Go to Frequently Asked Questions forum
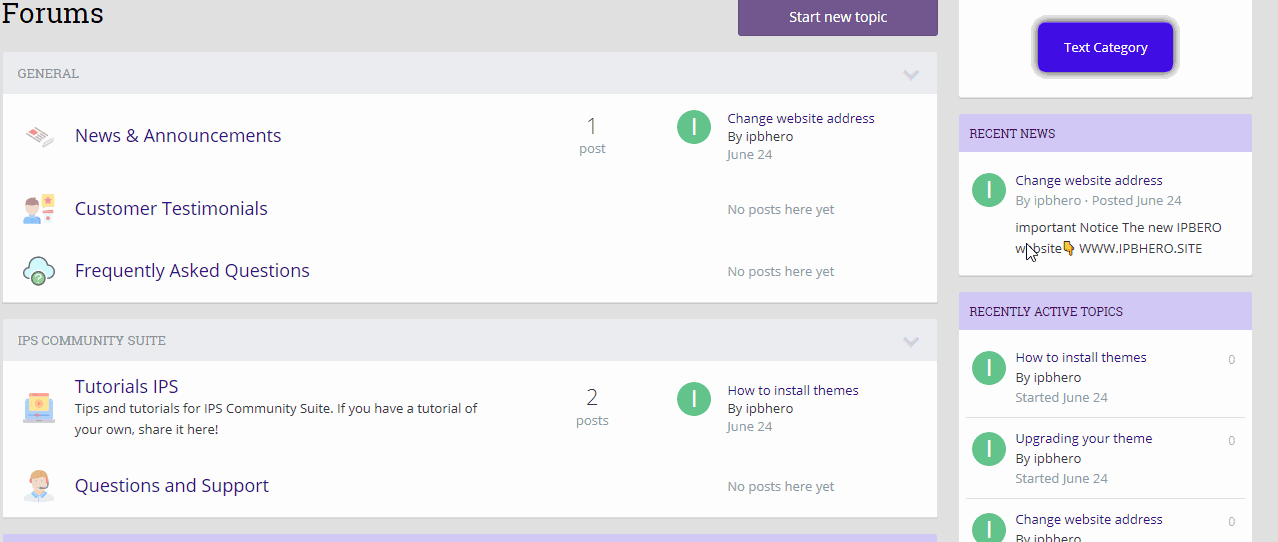Viewport: 1278px width, 542px height. tap(192, 271)
